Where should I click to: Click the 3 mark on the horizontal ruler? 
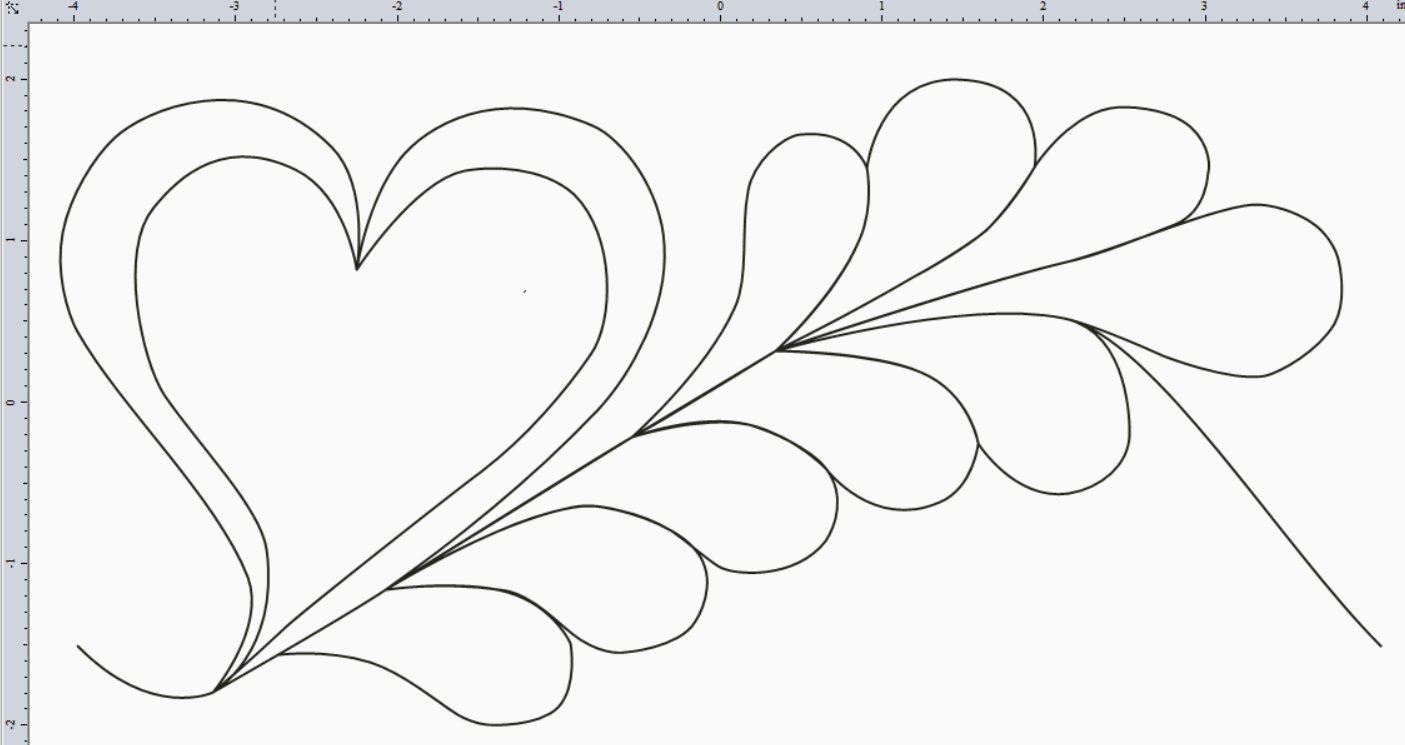pos(1205,8)
